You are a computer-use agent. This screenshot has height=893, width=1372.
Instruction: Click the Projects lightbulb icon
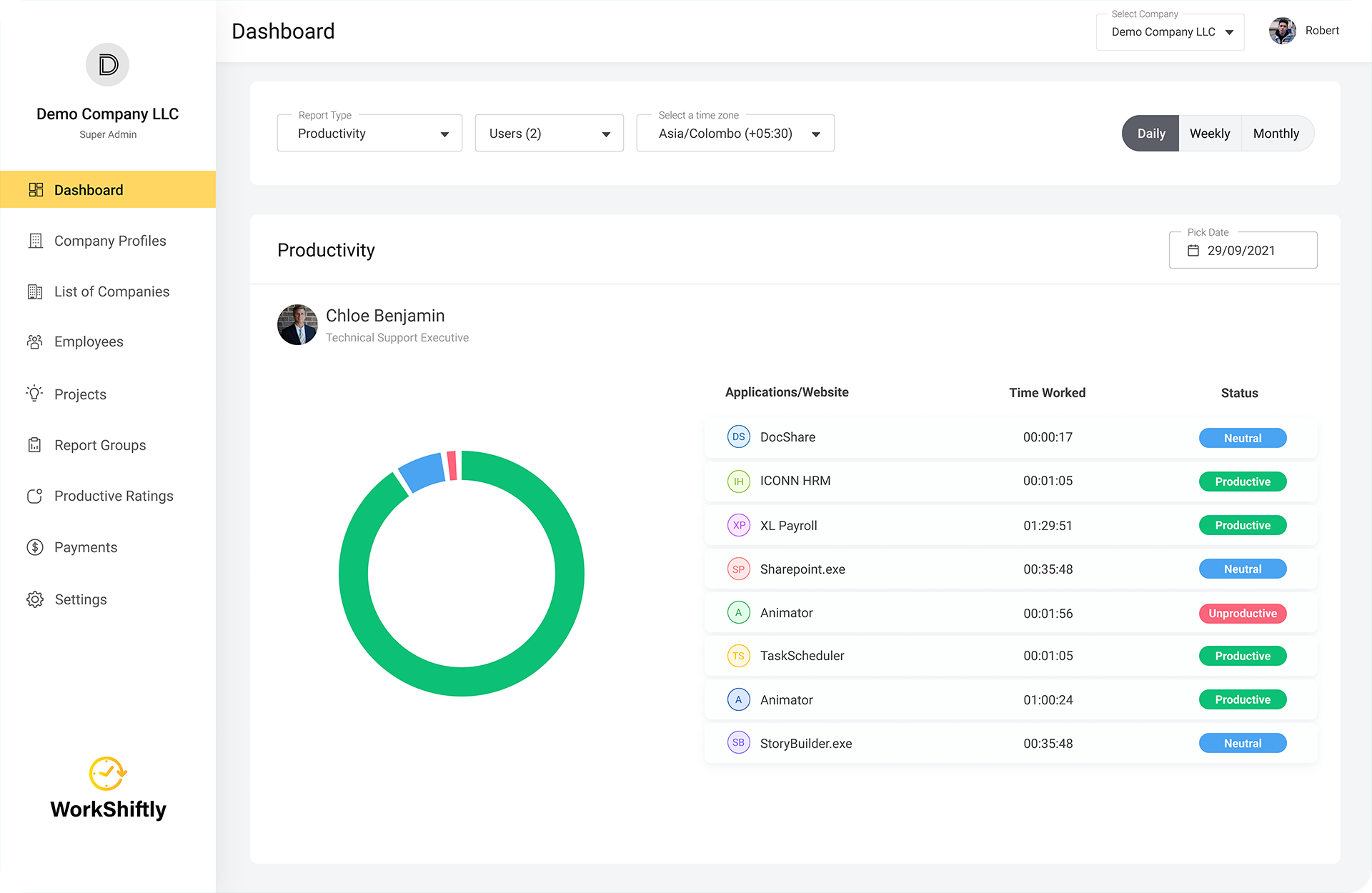click(x=35, y=394)
